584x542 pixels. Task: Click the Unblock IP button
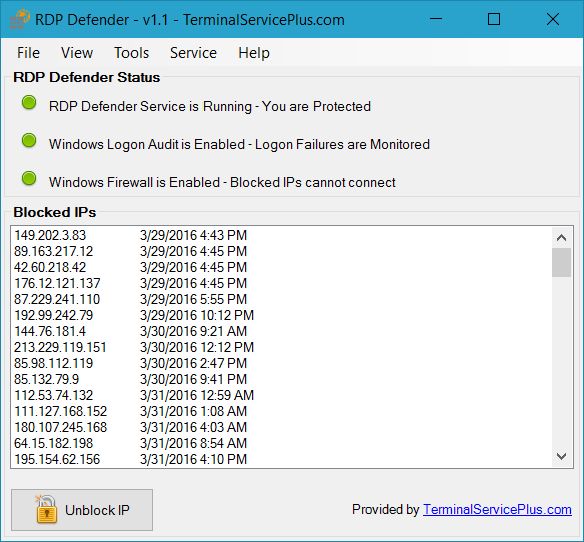82,510
